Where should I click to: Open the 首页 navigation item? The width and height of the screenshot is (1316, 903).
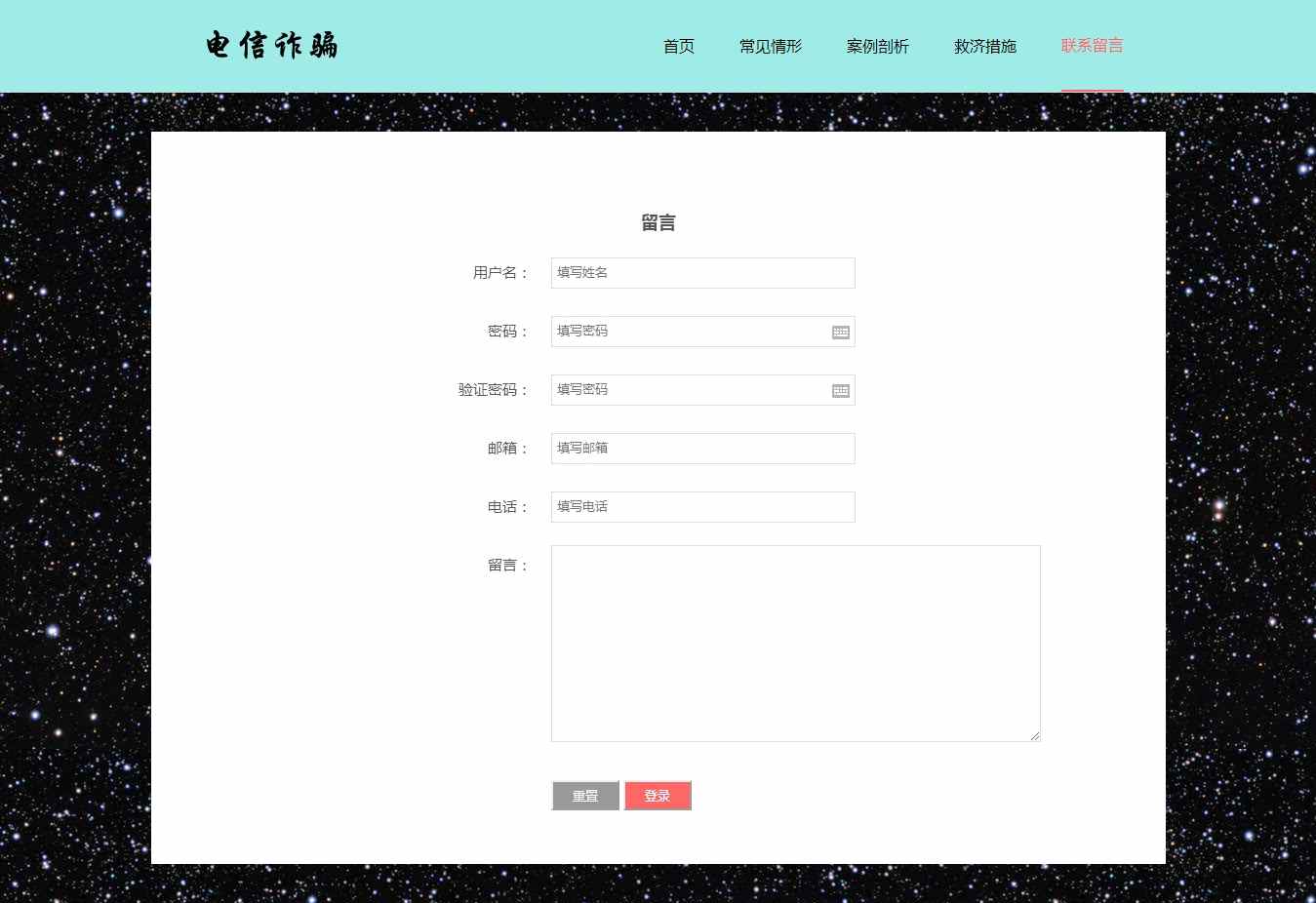click(679, 46)
